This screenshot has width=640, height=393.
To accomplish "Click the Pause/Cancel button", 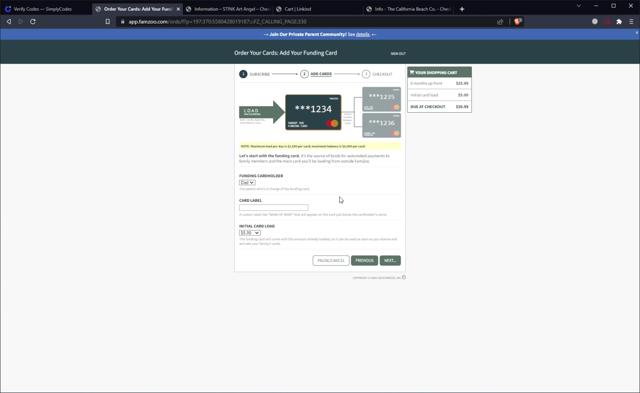I will click(331, 260).
